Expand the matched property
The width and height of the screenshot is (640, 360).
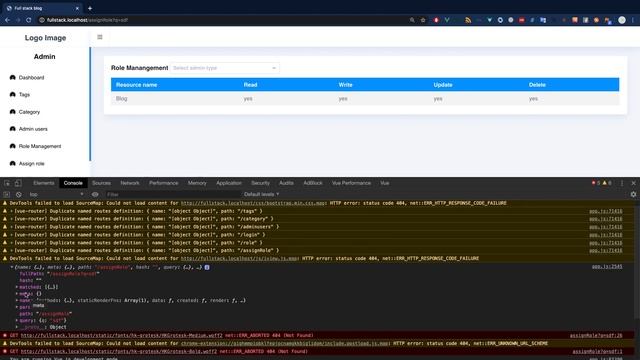pyautogui.click(x=17, y=287)
